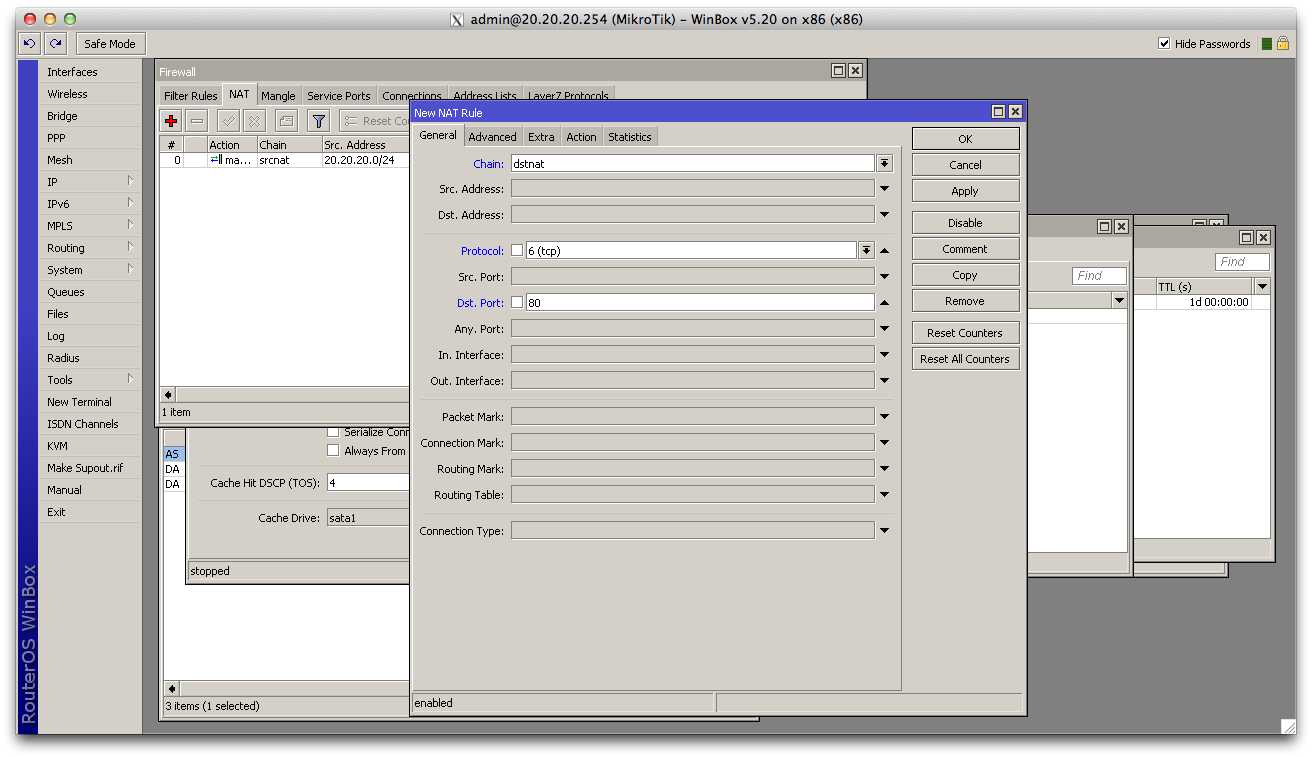The height and width of the screenshot is (758, 1312).
Task: Expand the Packet Mark field
Action: click(x=884, y=417)
